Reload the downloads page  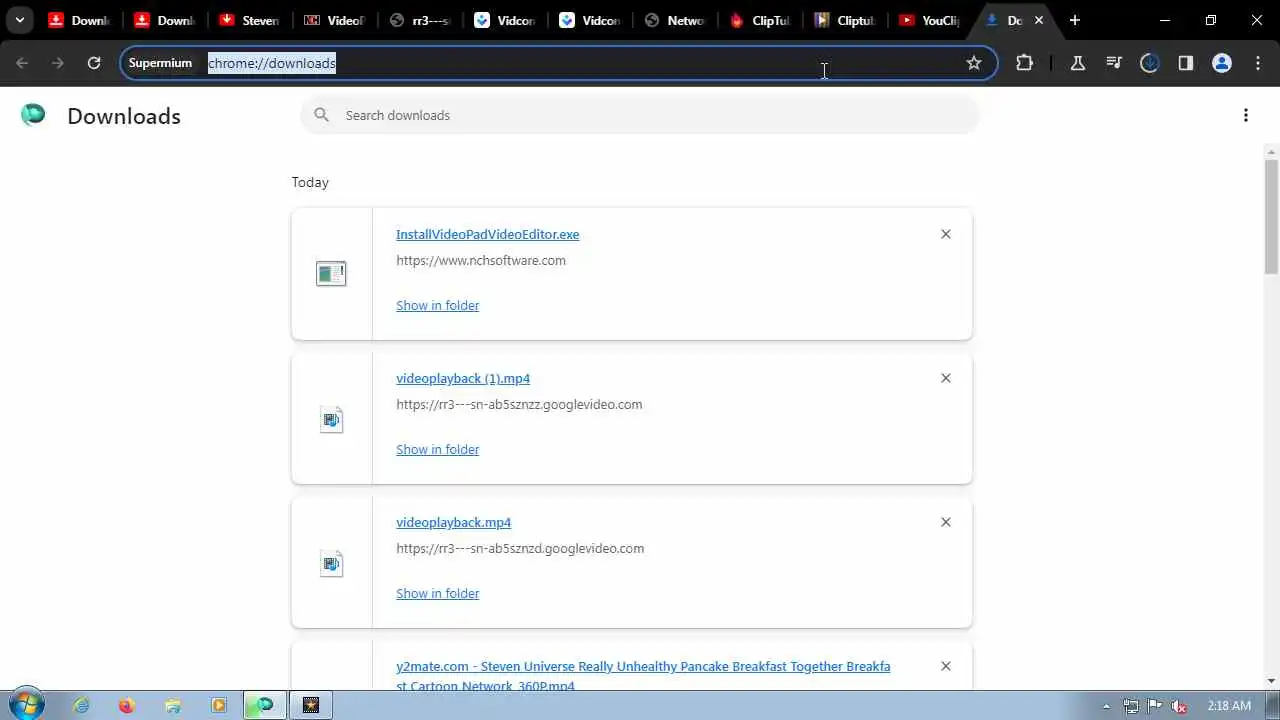pos(94,63)
